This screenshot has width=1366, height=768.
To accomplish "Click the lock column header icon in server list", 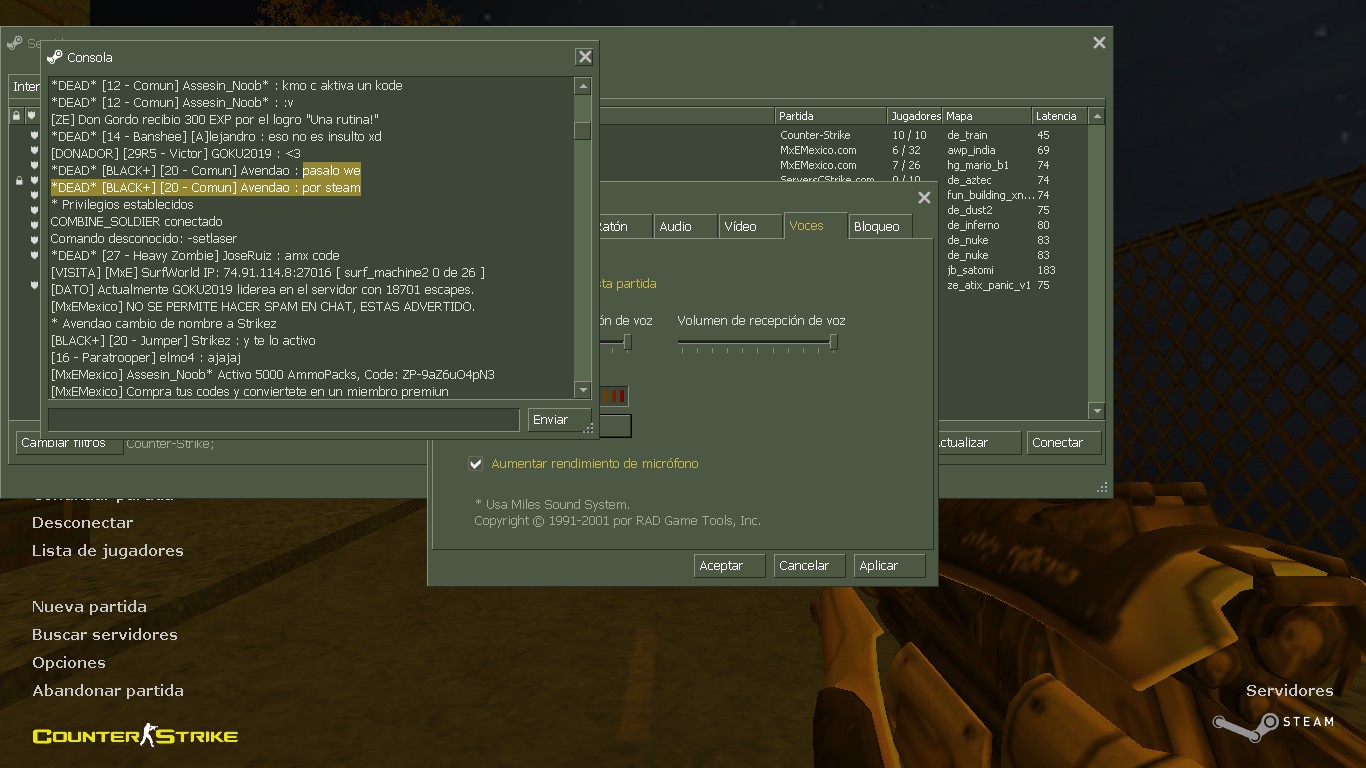I will 16,116.
